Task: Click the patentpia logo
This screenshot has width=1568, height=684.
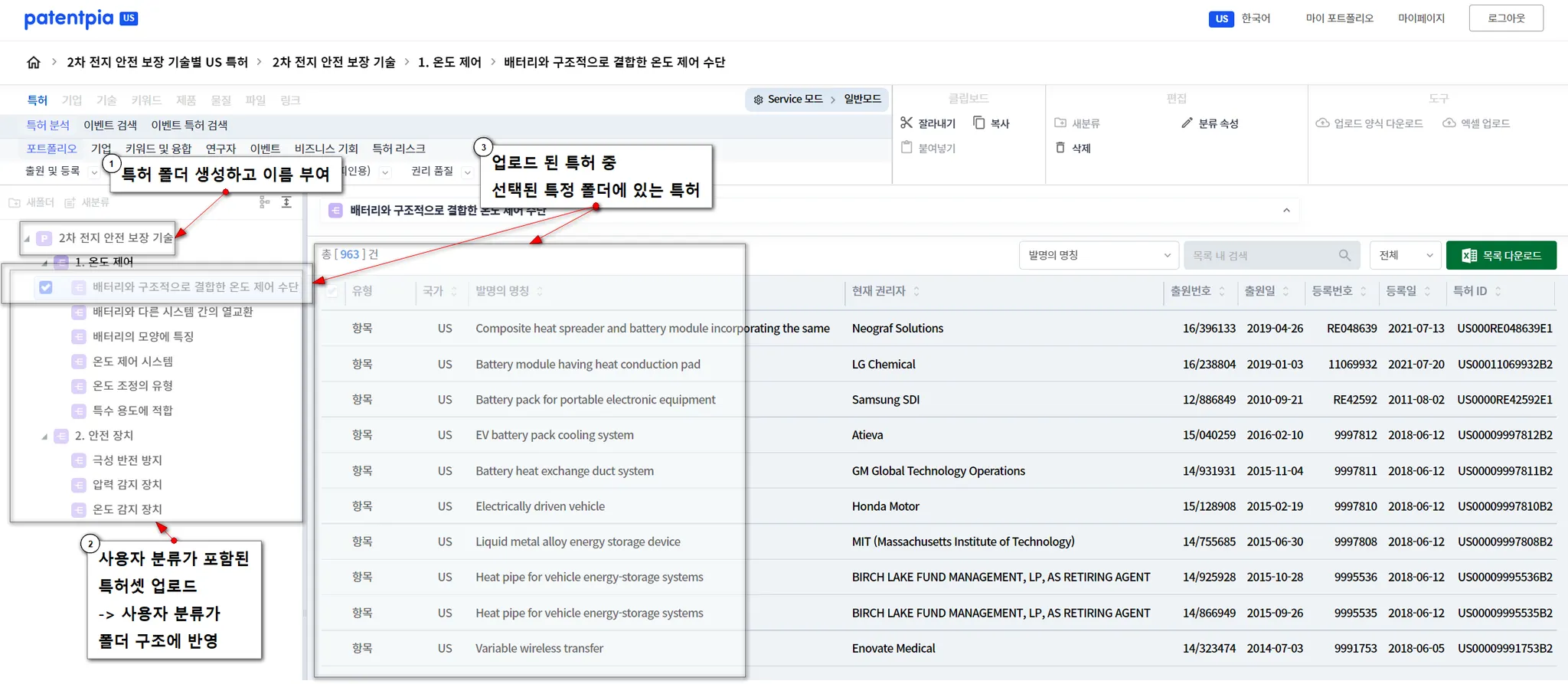Action: [80, 18]
